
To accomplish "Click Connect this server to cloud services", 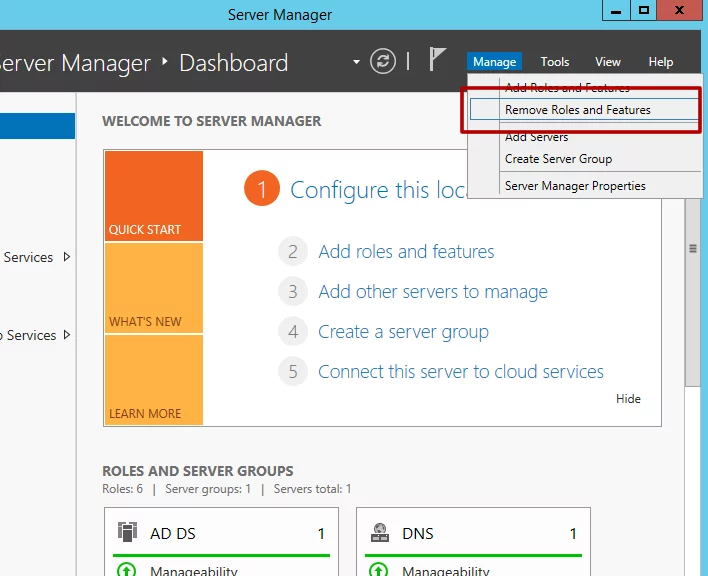I will click(460, 372).
